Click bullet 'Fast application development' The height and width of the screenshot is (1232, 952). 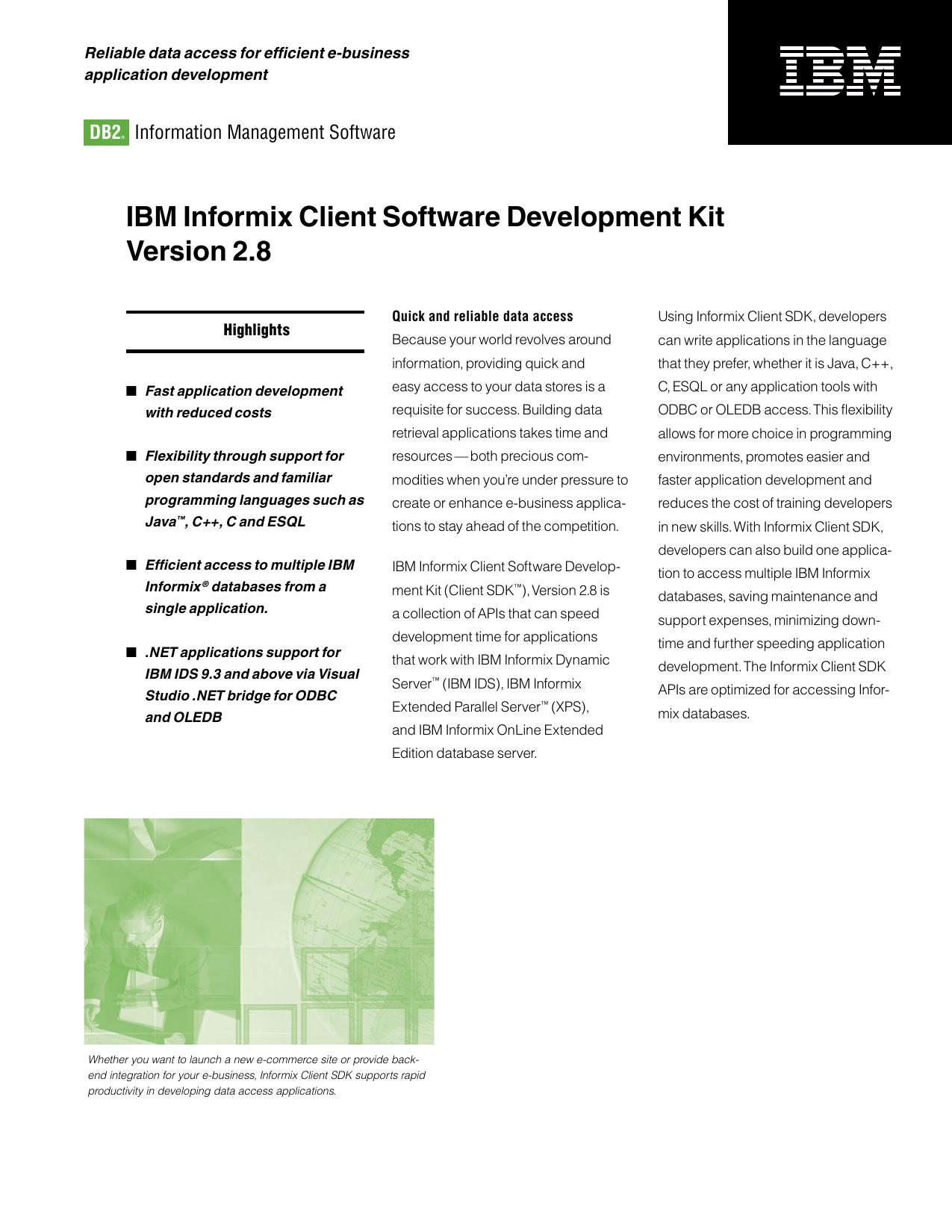pos(243,391)
